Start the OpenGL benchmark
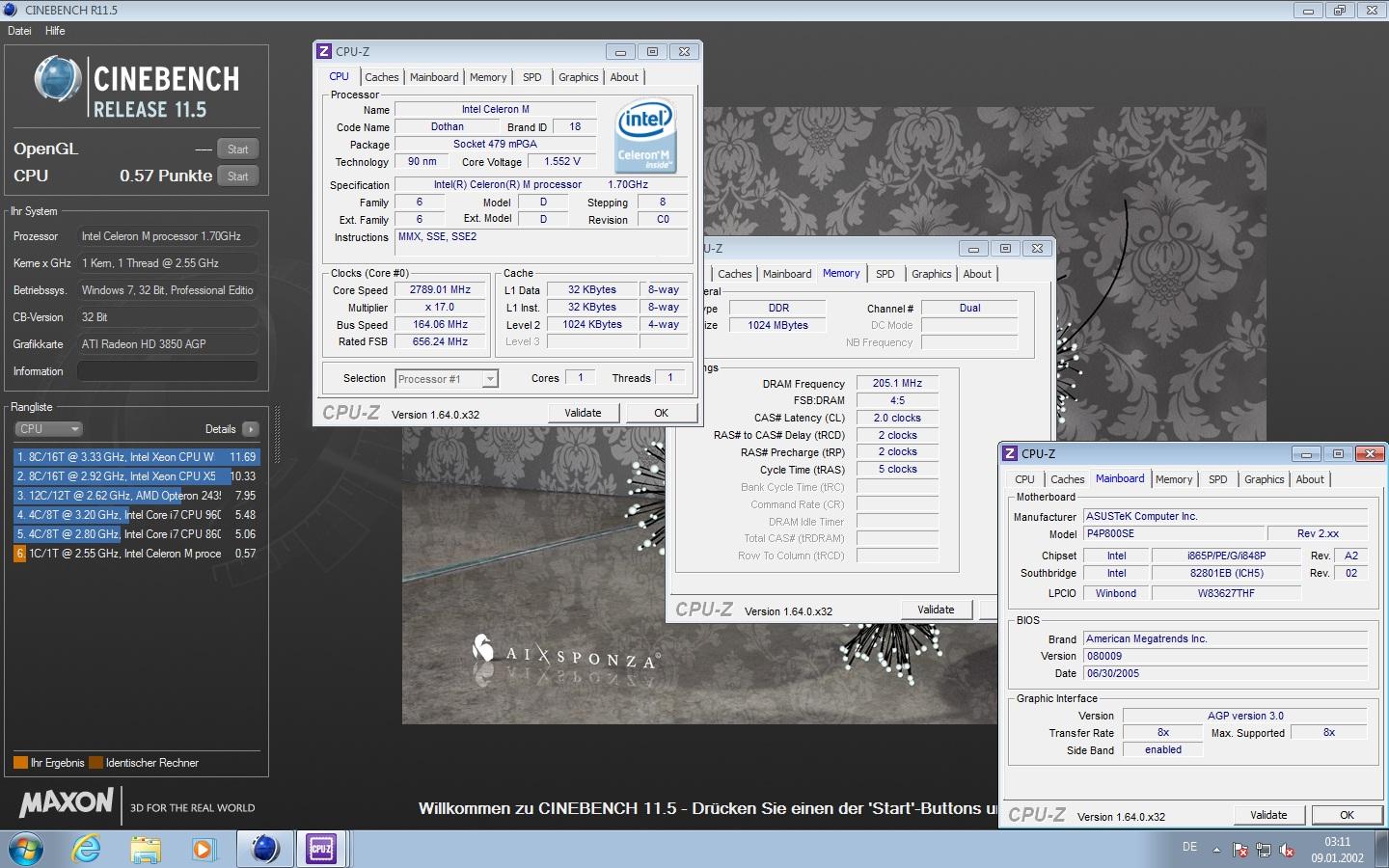 pos(238,149)
